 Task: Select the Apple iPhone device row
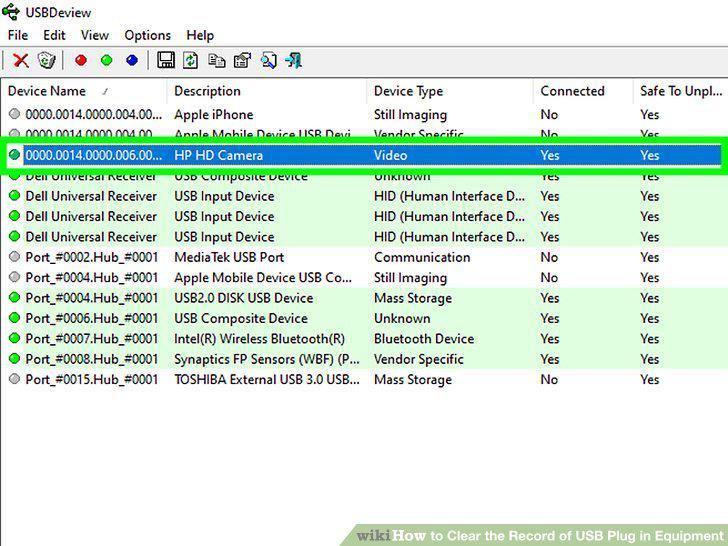click(364, 115)
